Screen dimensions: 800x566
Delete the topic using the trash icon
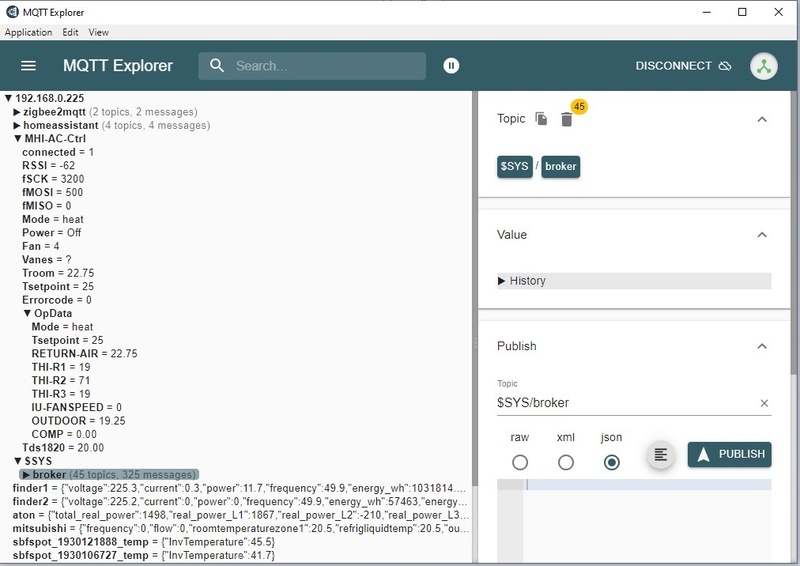click(566, 119)
